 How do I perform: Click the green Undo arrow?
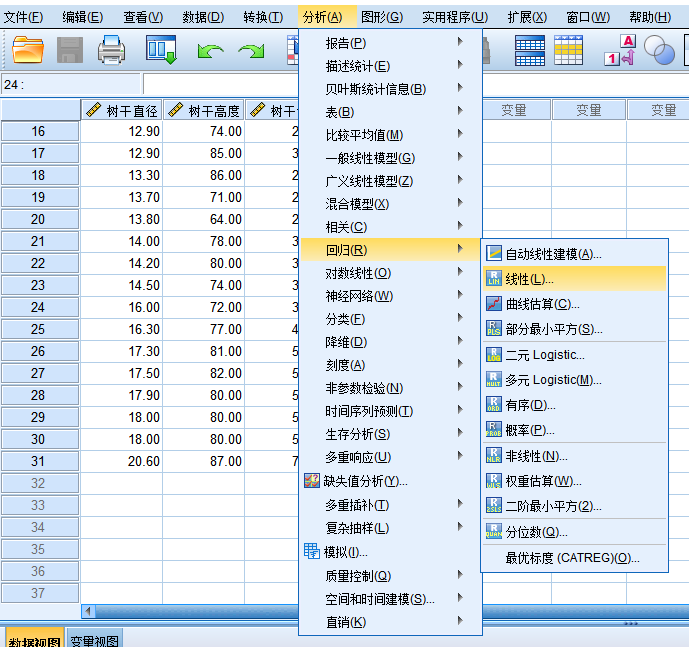[x=210, y=51]
